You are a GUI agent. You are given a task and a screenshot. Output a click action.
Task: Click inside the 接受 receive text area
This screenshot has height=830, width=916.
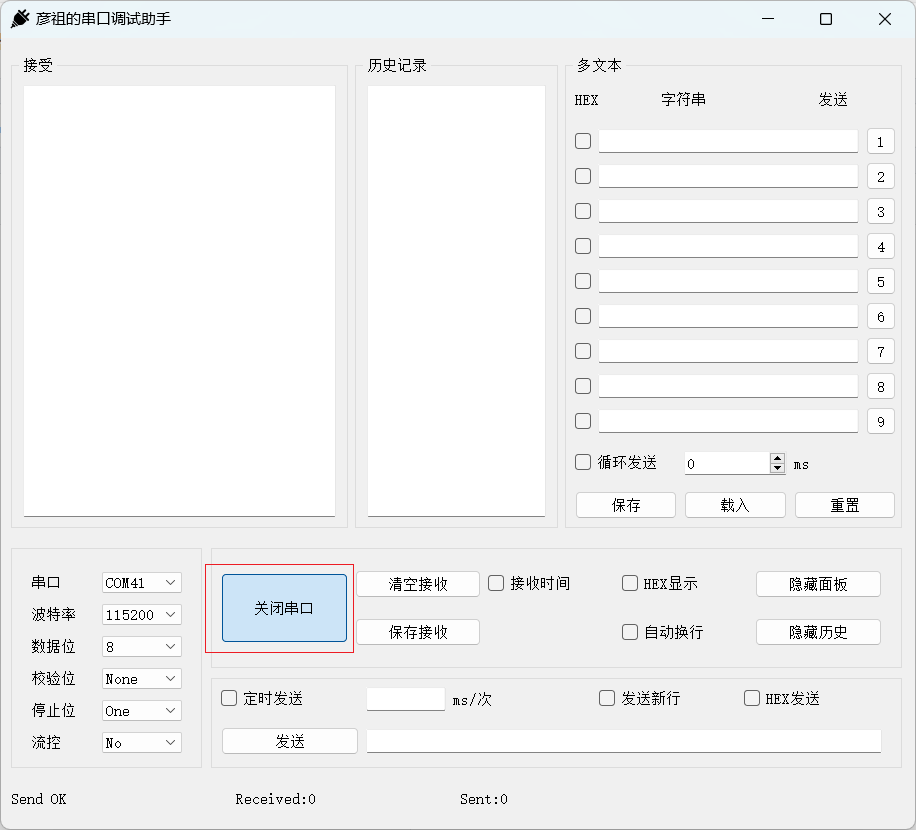pos(179,301)
